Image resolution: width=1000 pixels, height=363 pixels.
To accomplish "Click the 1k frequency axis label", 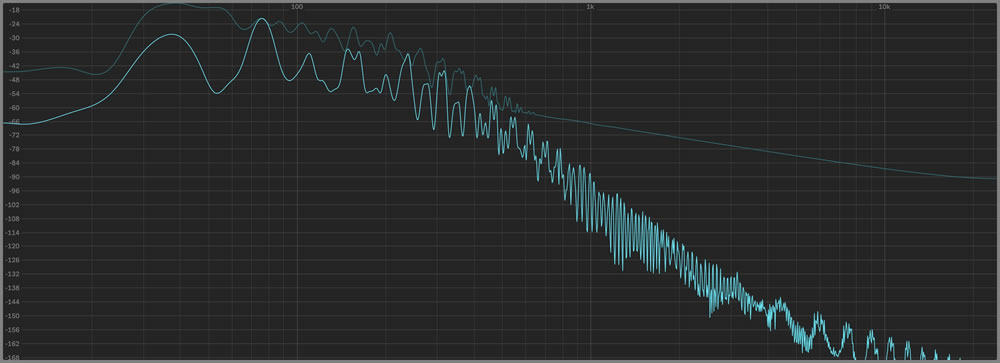I will click(591, 7).
